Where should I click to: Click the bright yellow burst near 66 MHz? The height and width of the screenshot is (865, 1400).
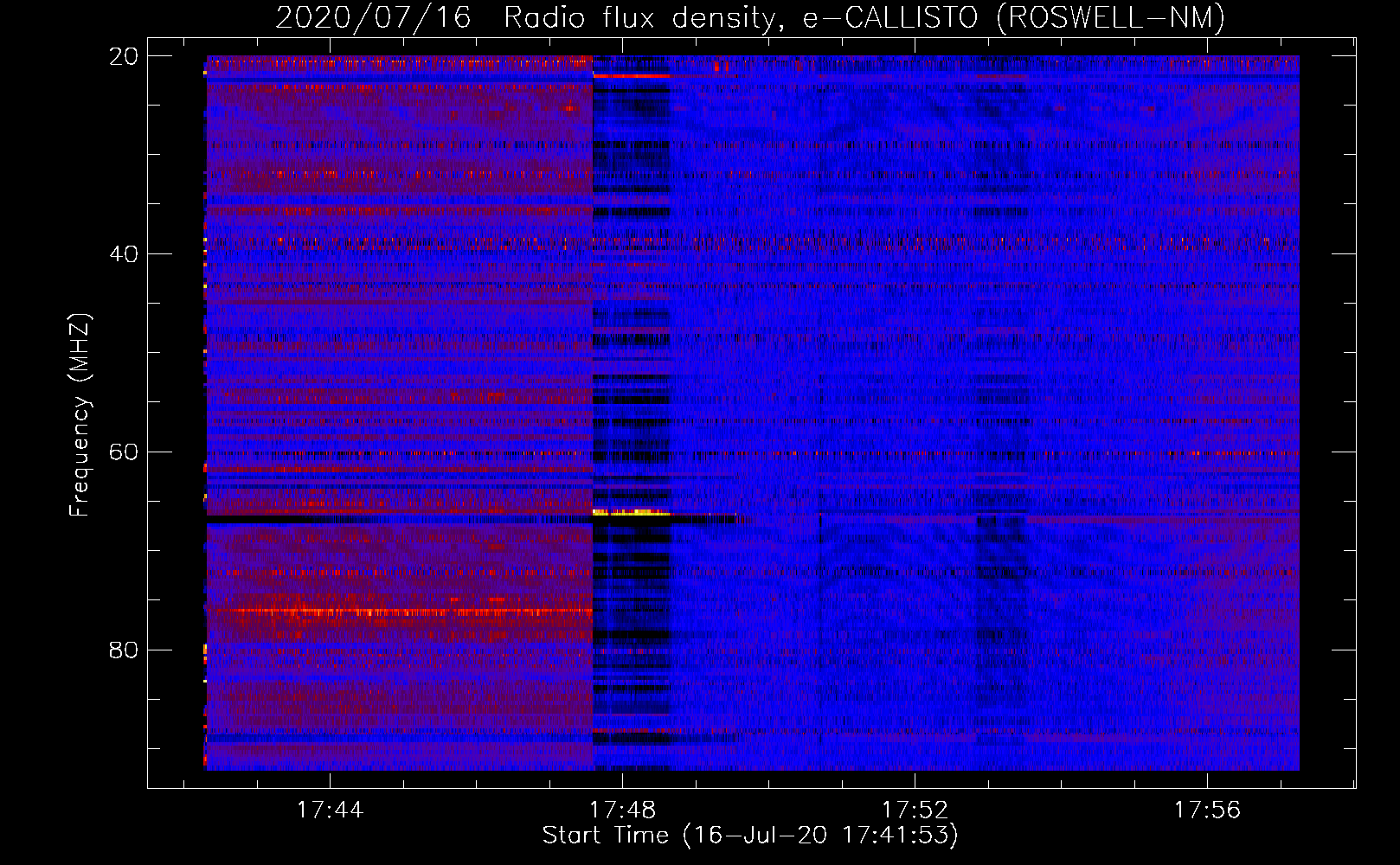pos(632,513)
